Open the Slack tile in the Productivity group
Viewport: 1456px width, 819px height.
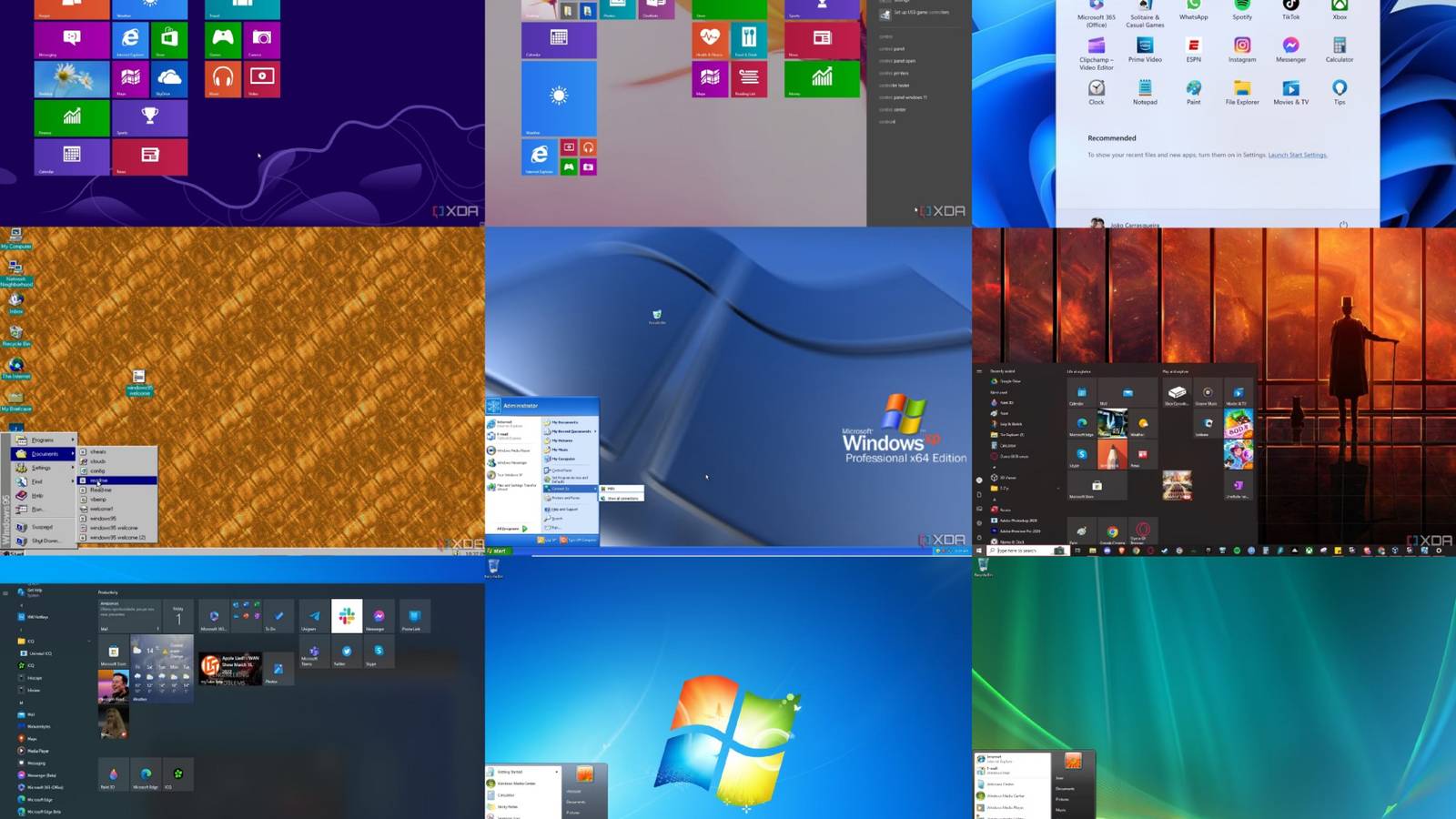347,616
